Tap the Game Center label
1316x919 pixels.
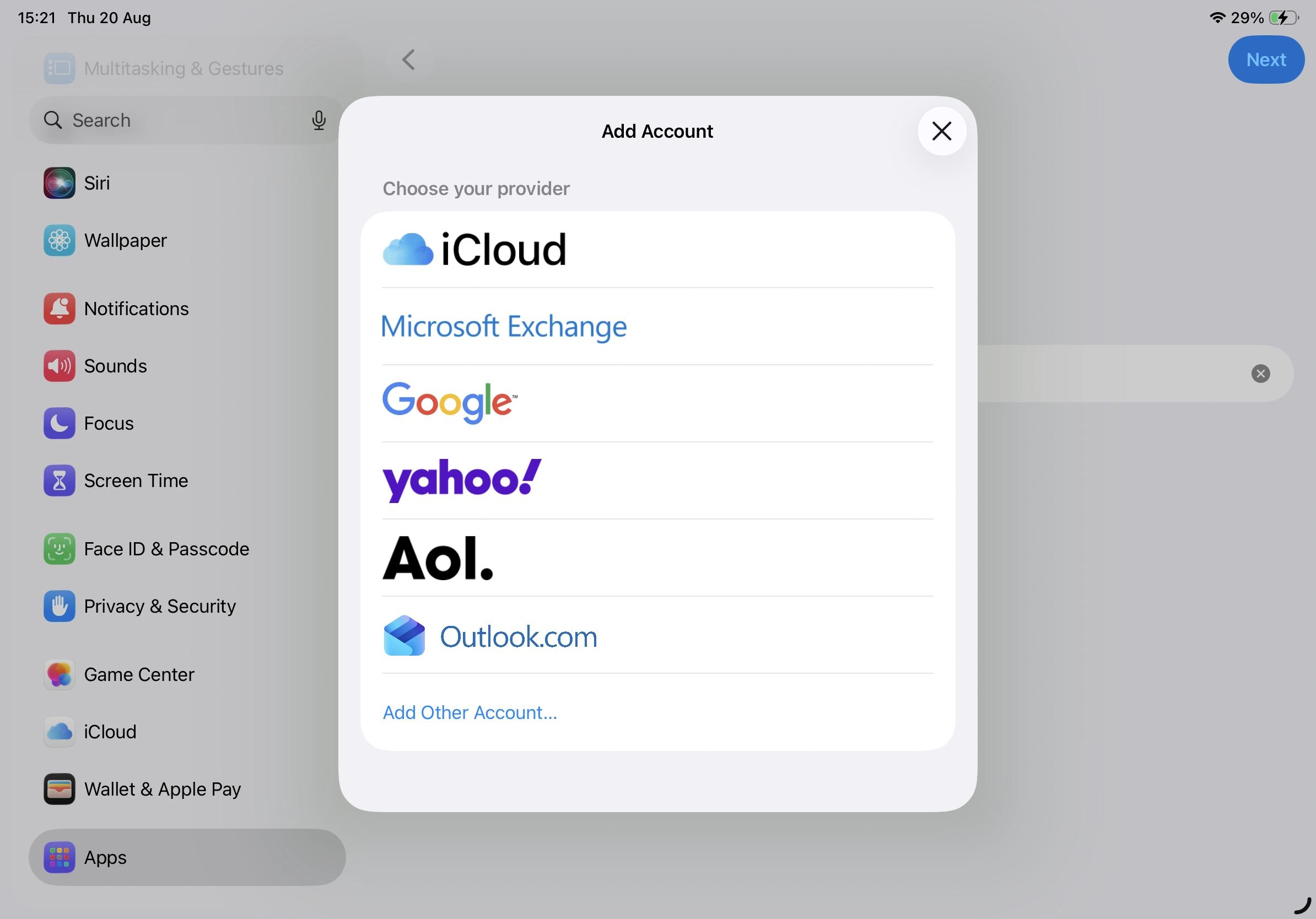click(139, 674)
